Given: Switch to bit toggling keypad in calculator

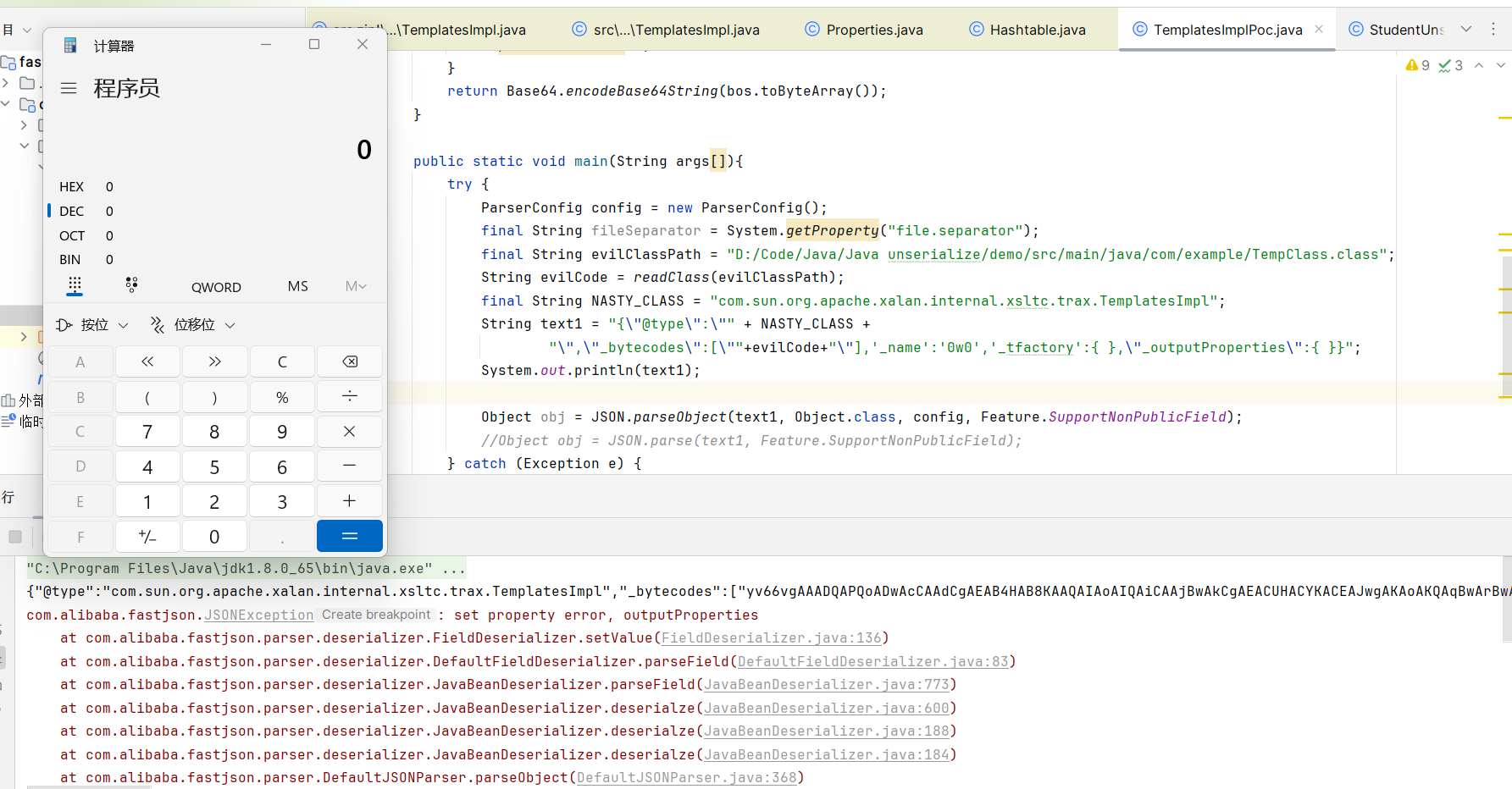Looking at the screenshot, I should pos(131,285).
